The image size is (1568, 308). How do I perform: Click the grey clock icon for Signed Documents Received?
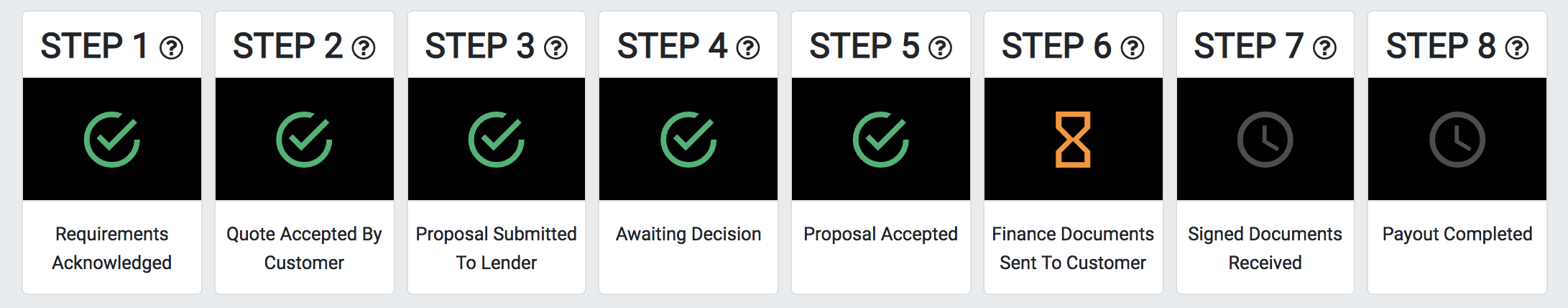[x=1265, y=140]
